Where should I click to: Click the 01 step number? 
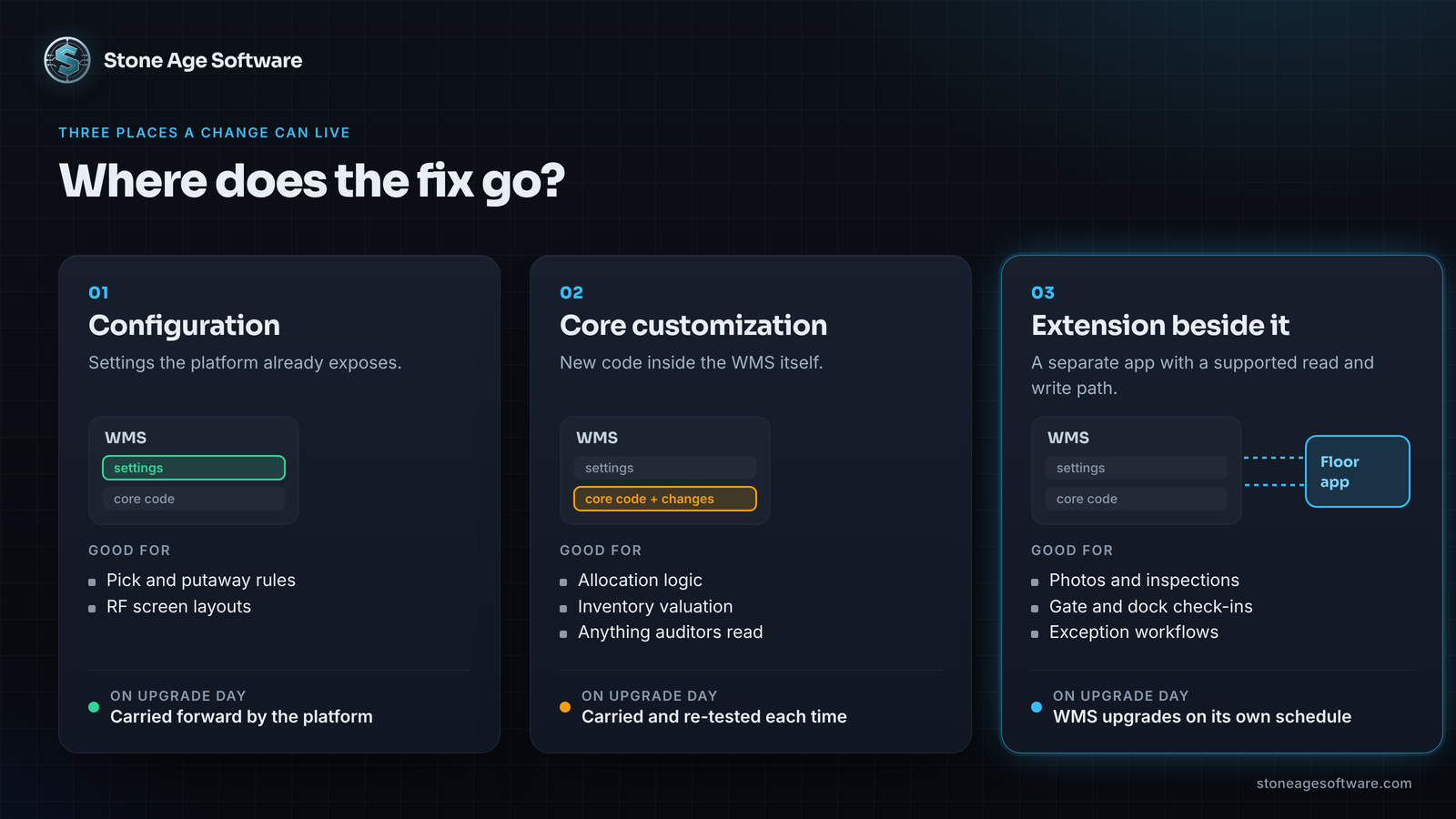tap(98, 293)
